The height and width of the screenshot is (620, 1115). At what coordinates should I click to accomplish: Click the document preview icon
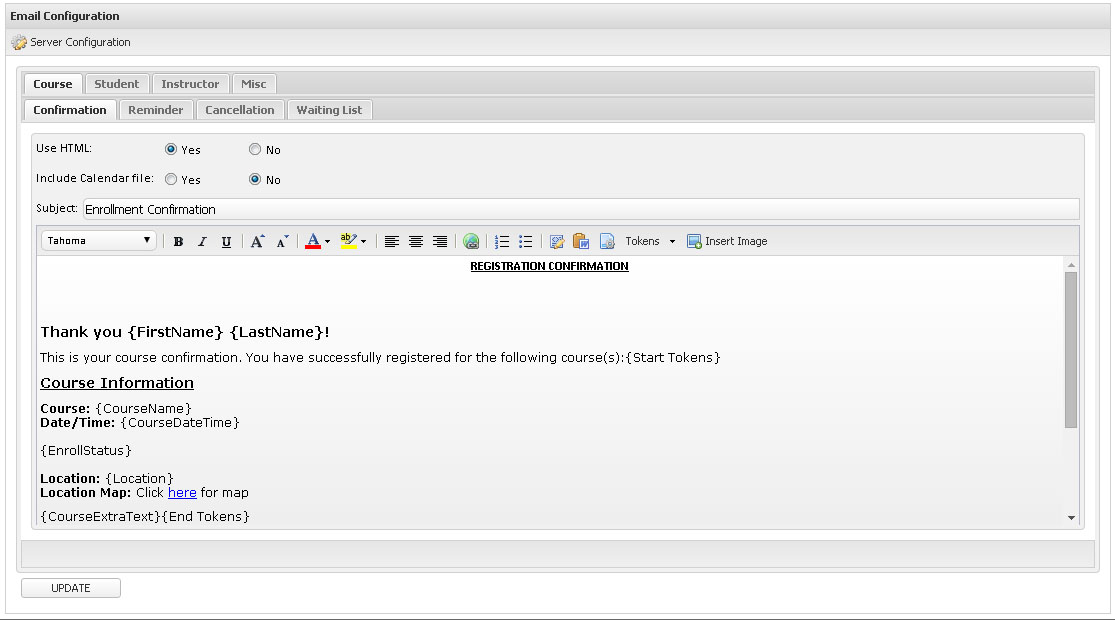point(607,242)
